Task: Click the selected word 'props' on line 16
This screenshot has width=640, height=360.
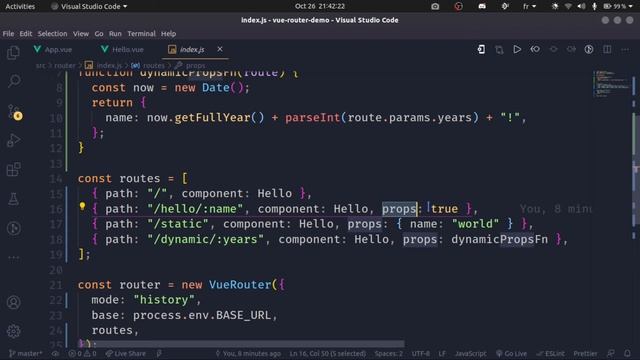Action: point(399,209)
